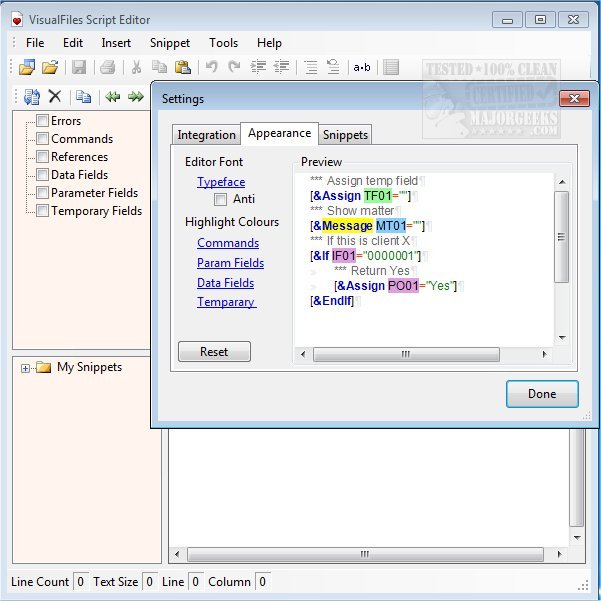Viewport: 601px width, 601px height.
Task: Click the main editor horizontal scrollbar thumb
Action: pyautogui.click(x=365, y=554)
